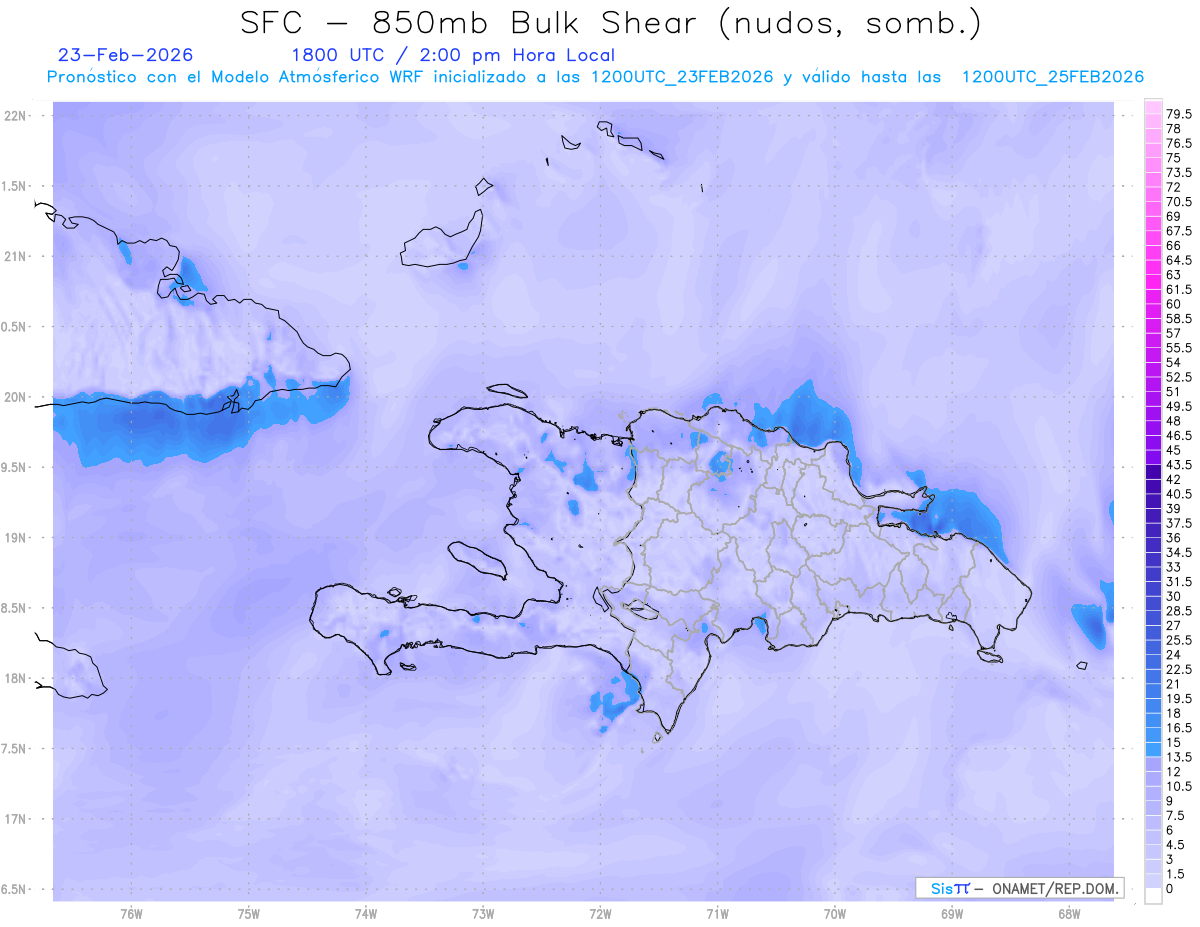Image resolution: width=1200 pixels, height=927 pixels.
Task: Click the colorbar value '79.5'
Action: (1180, 115)
